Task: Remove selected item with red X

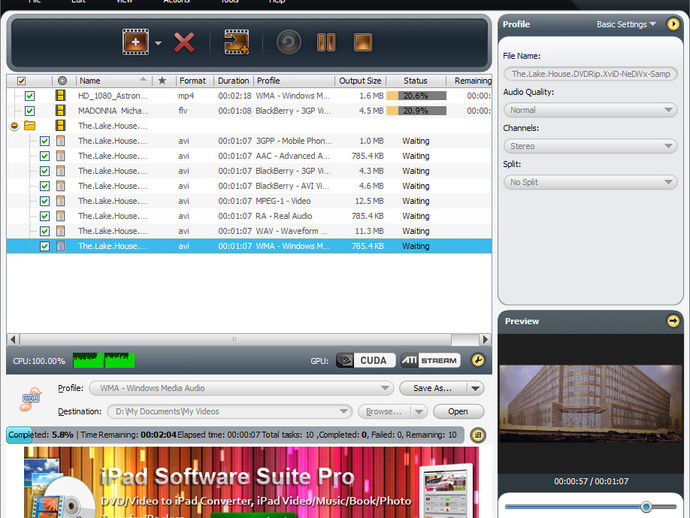Action: [184, 43]
